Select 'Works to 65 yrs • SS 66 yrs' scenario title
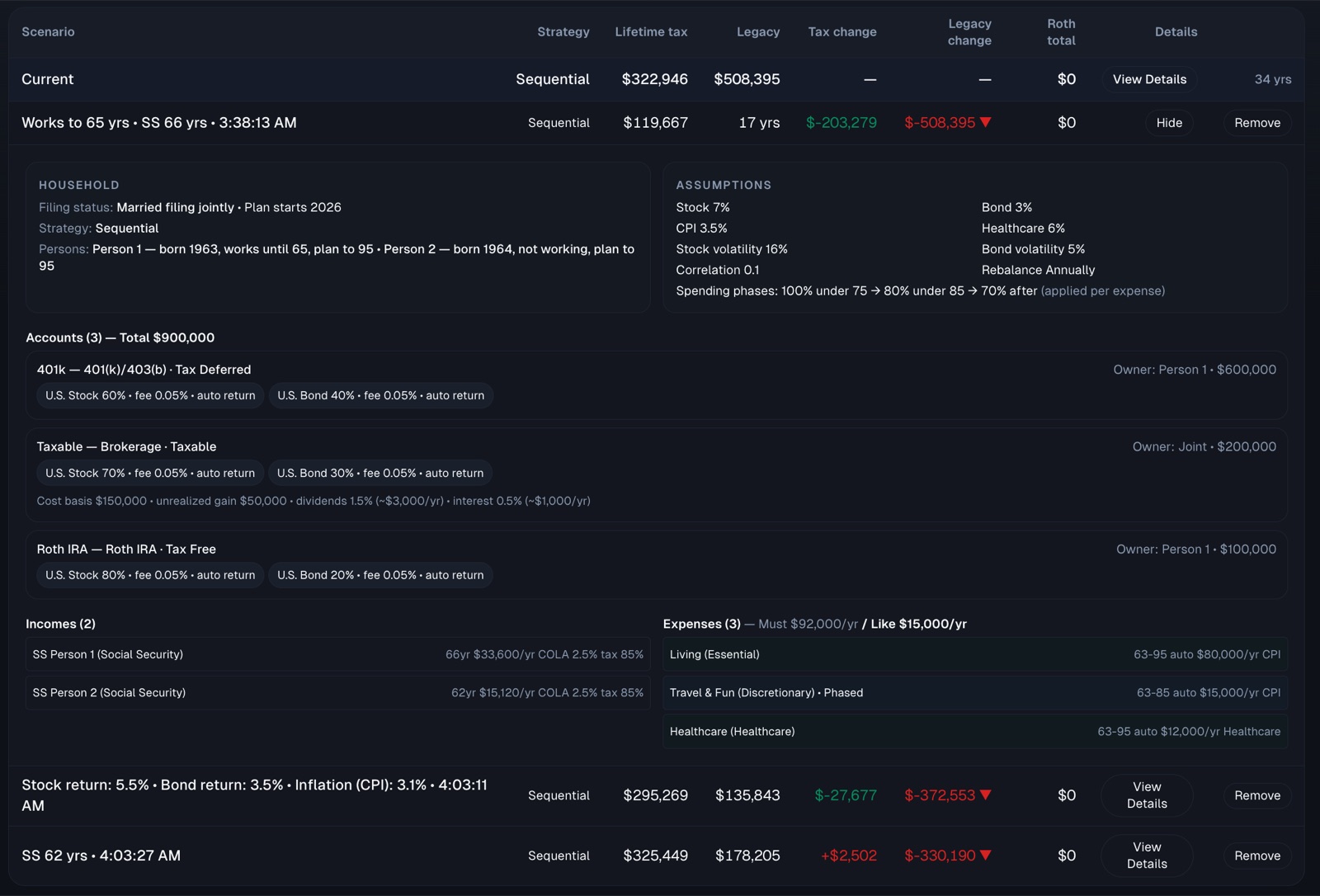The image size is (1320, 896). tap(114, 122)
